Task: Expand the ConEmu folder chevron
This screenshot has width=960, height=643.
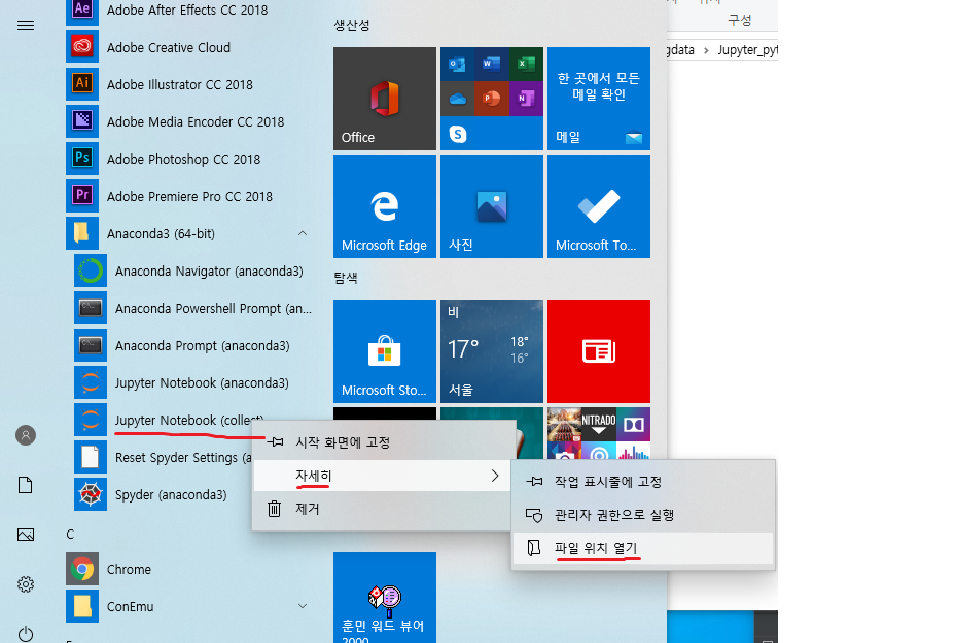Action: click(302, 606)
